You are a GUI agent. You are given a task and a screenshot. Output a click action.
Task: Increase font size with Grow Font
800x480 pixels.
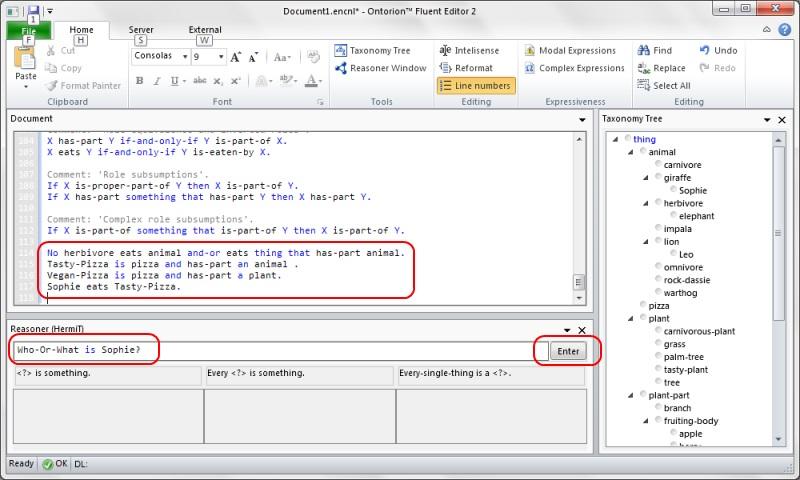click(x=235, y=57)
